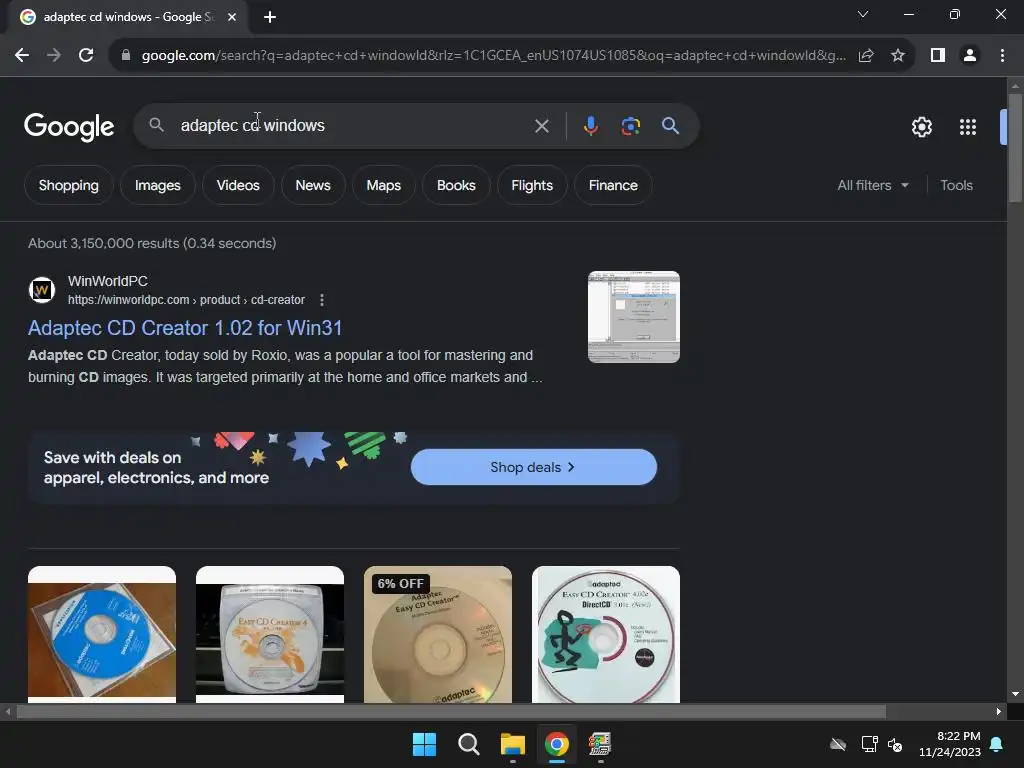Click the browser forward arrow

(x=54, y=56)
